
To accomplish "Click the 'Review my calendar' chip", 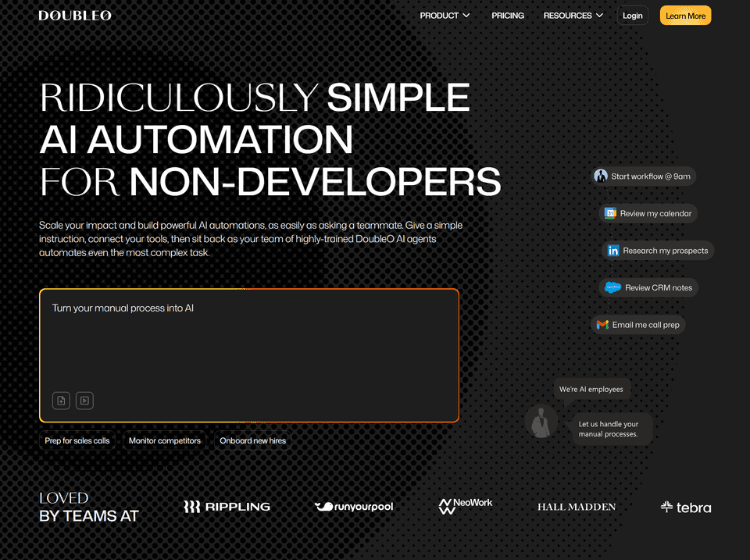I will click(x=648, y=213).
